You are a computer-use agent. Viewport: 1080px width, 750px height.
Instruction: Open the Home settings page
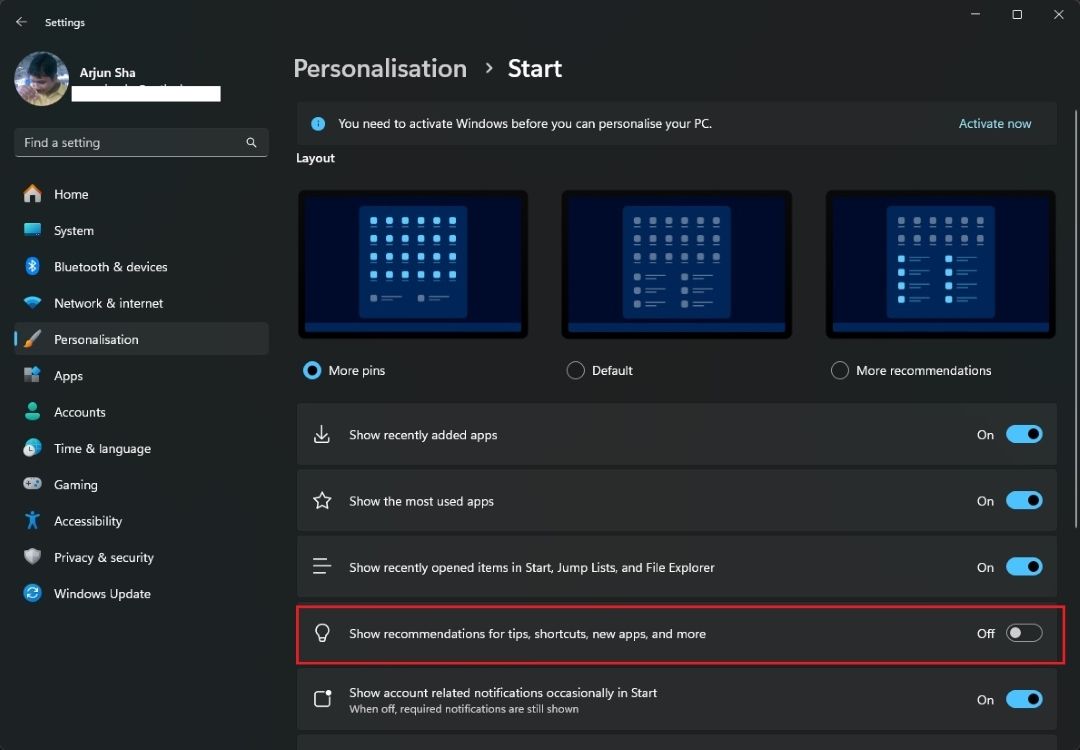[x=69, y=193]
